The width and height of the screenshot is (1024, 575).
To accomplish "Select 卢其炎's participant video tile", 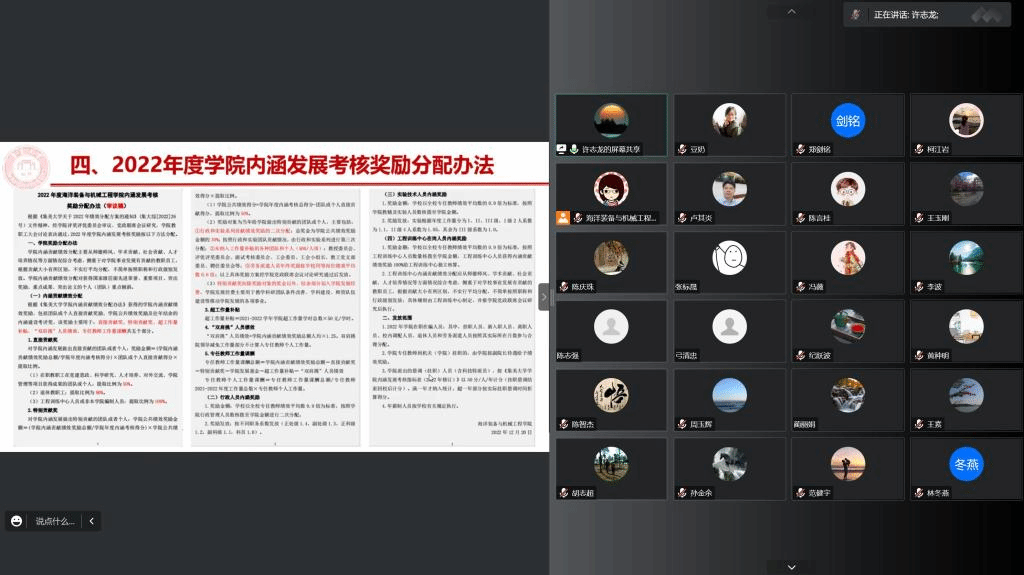I will click(729, 196).
